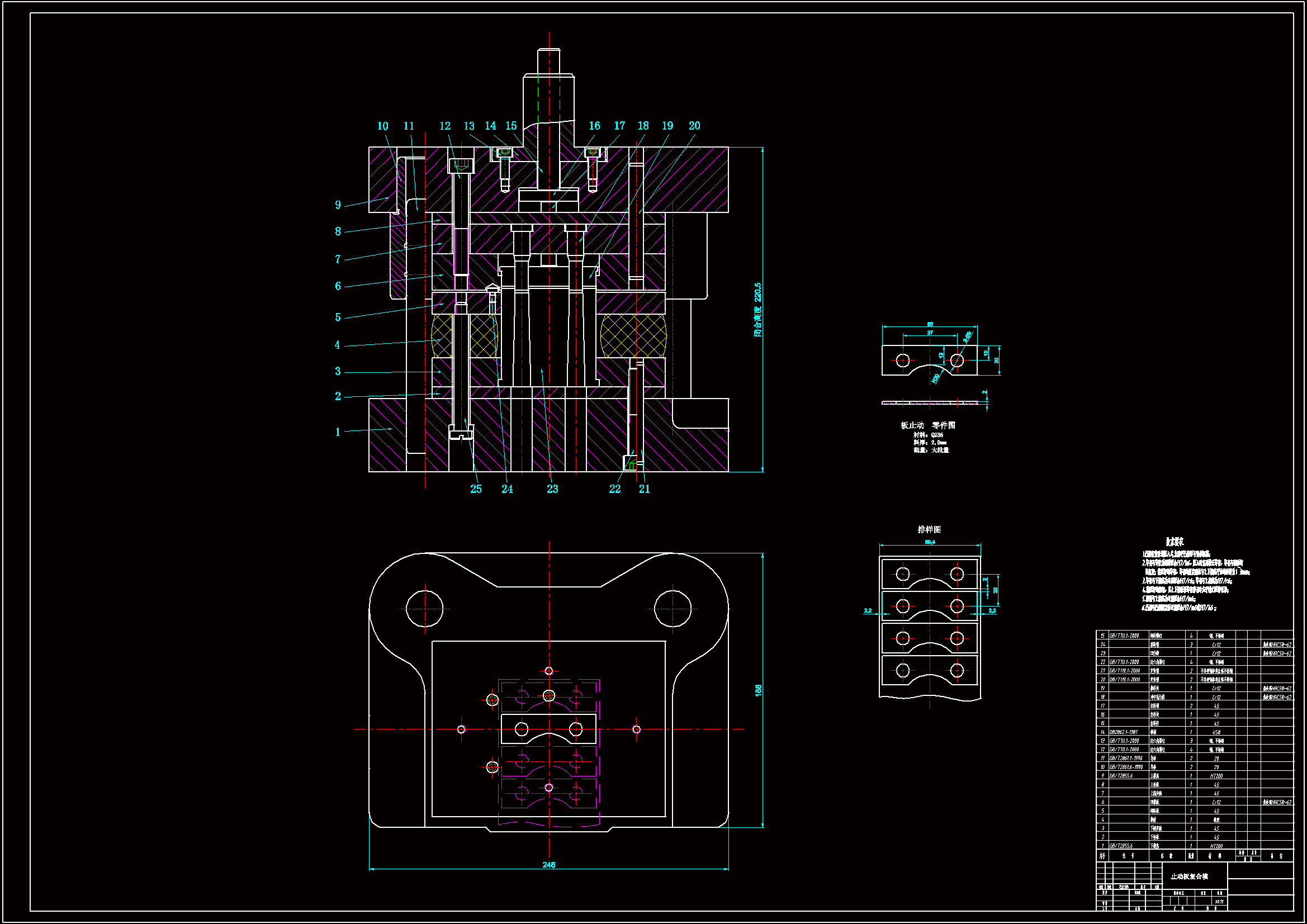This screenshot has height=924, width=1307.
Task: Select the HT200 material cell in row 9
Action: point(1216,776)
